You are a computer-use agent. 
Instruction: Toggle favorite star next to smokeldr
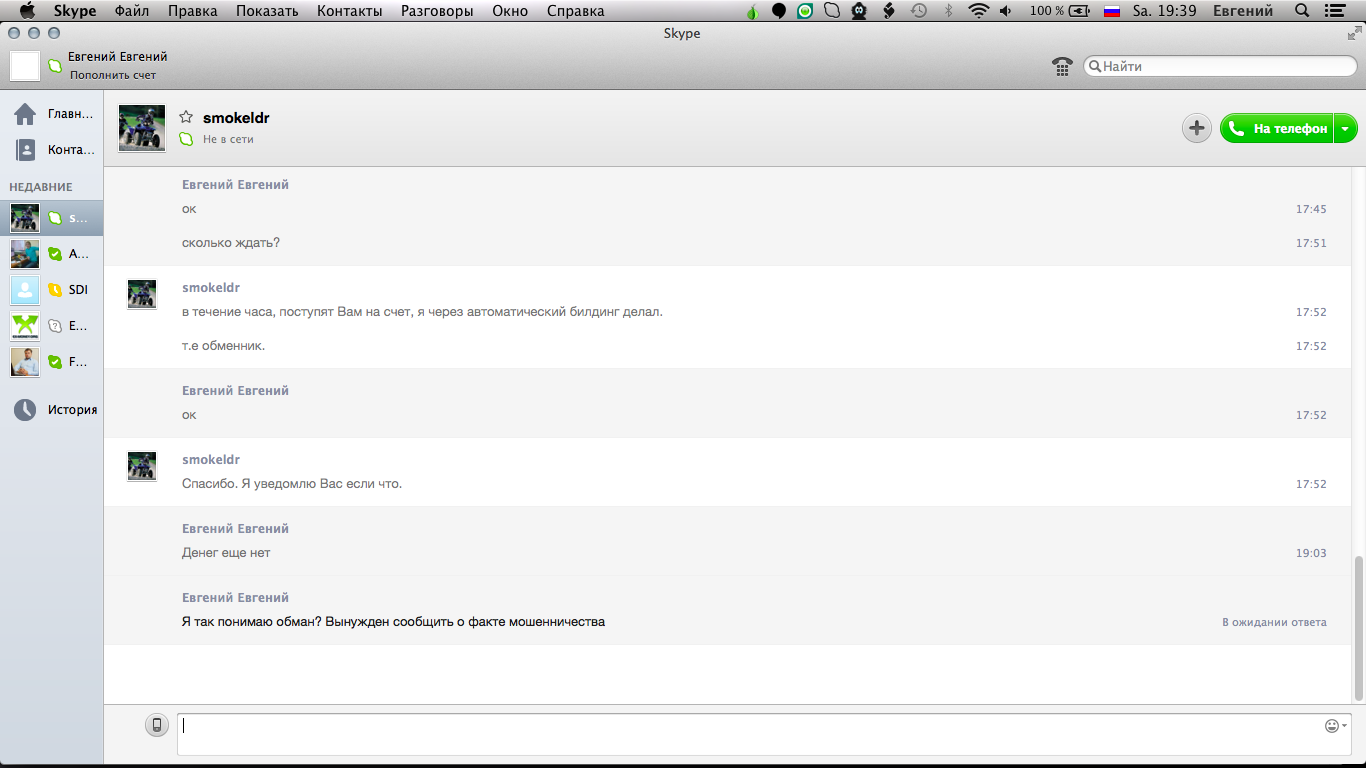(x=186, y=118)
